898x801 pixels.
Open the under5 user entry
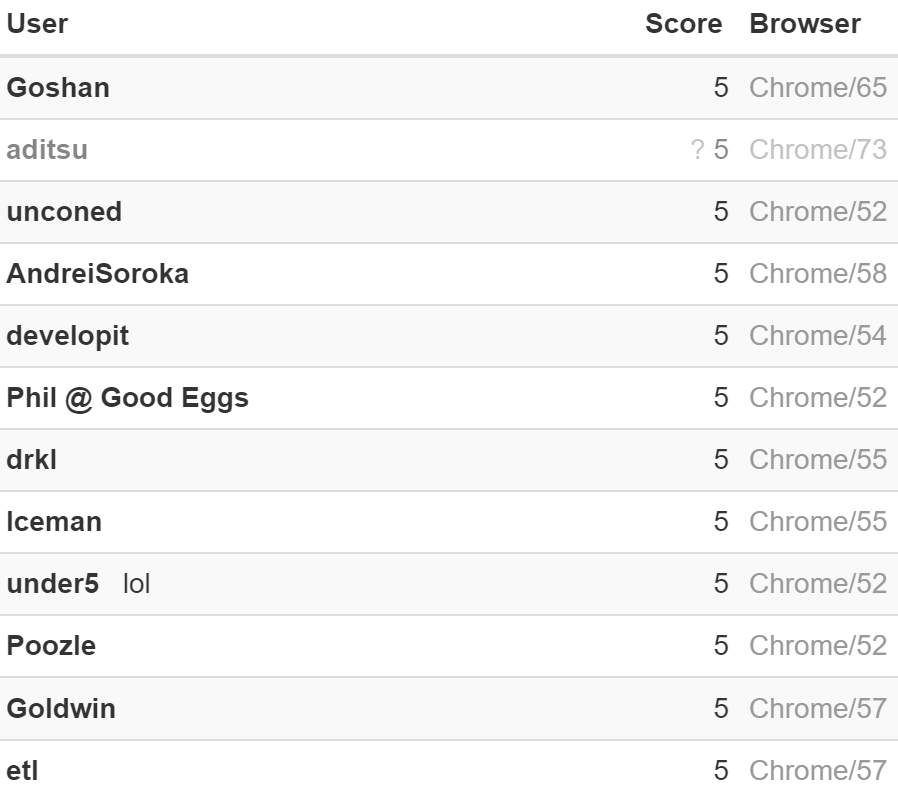pyautogui.click(x=53, y=584)
